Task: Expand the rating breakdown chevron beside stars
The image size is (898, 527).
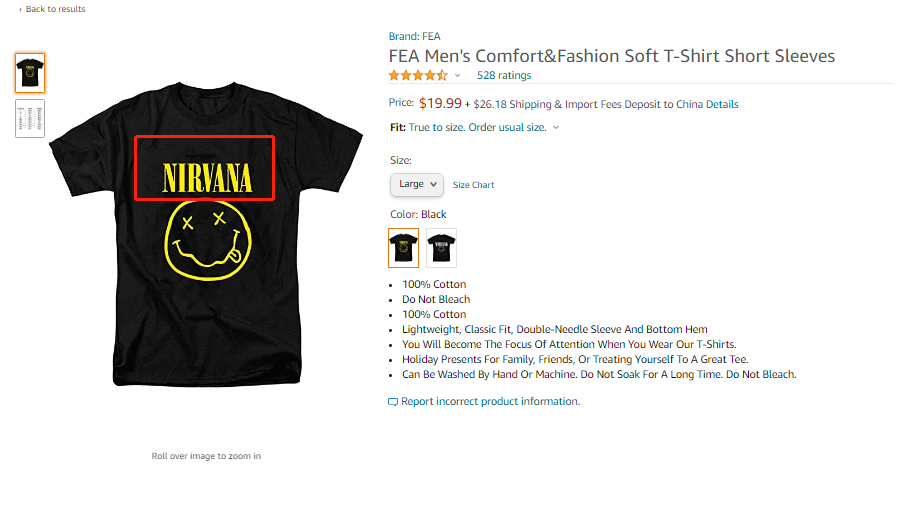Action: coord(458,76)
